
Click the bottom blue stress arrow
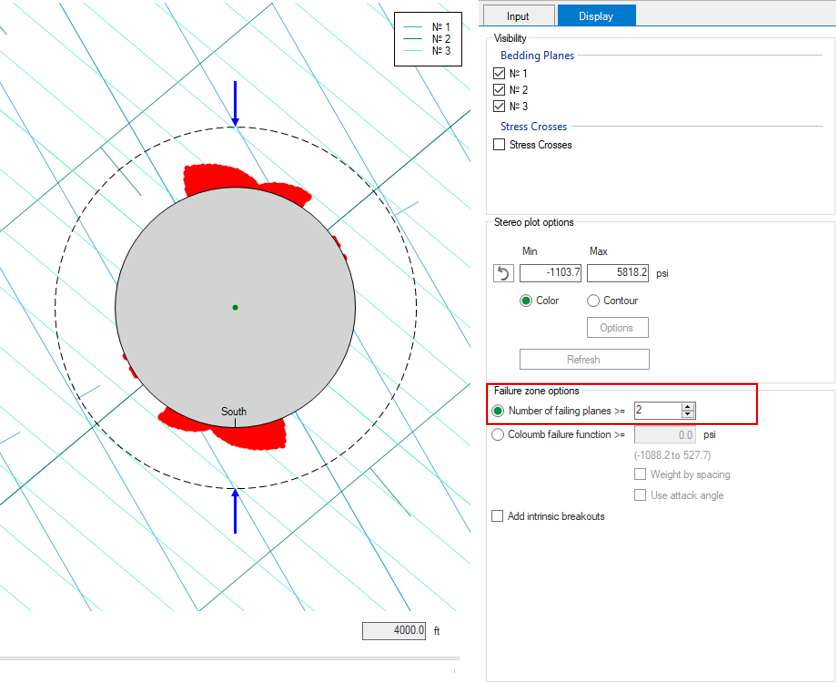coord(235,510)
